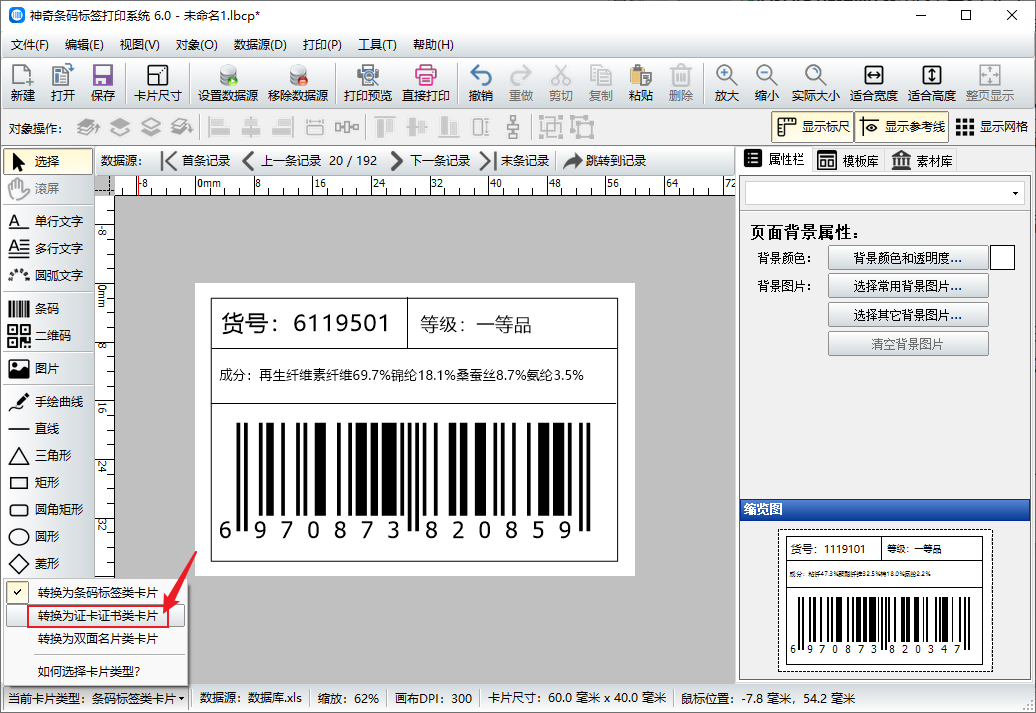This screenshot has height=713, width=1036.
Task: Check 转换为条码标签类卡片 option
Action: coord(96,592)
